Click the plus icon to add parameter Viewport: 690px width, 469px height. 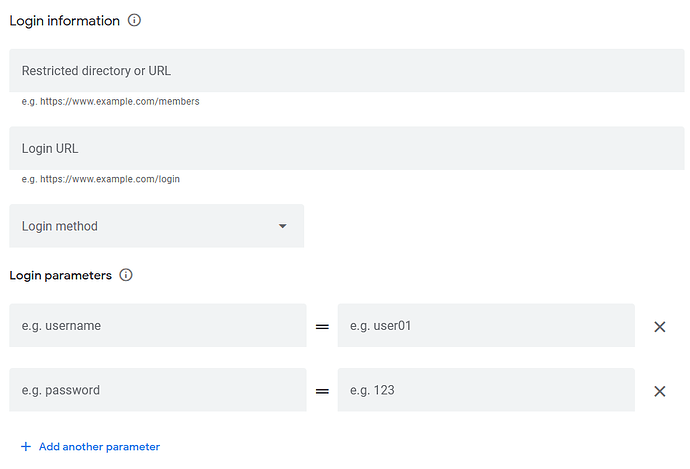point(26,447)
